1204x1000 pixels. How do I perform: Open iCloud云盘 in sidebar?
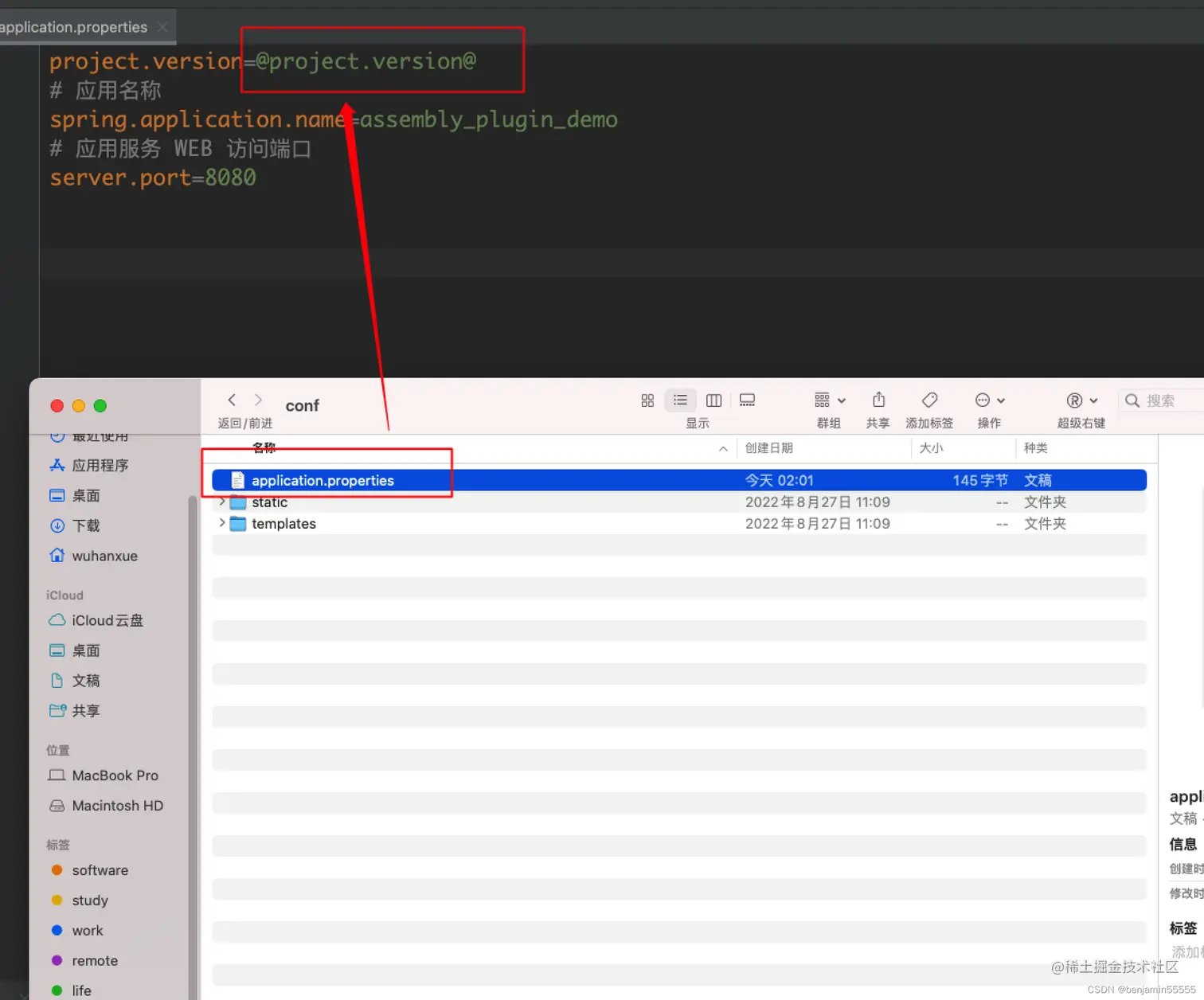click(x=96, y=620)
